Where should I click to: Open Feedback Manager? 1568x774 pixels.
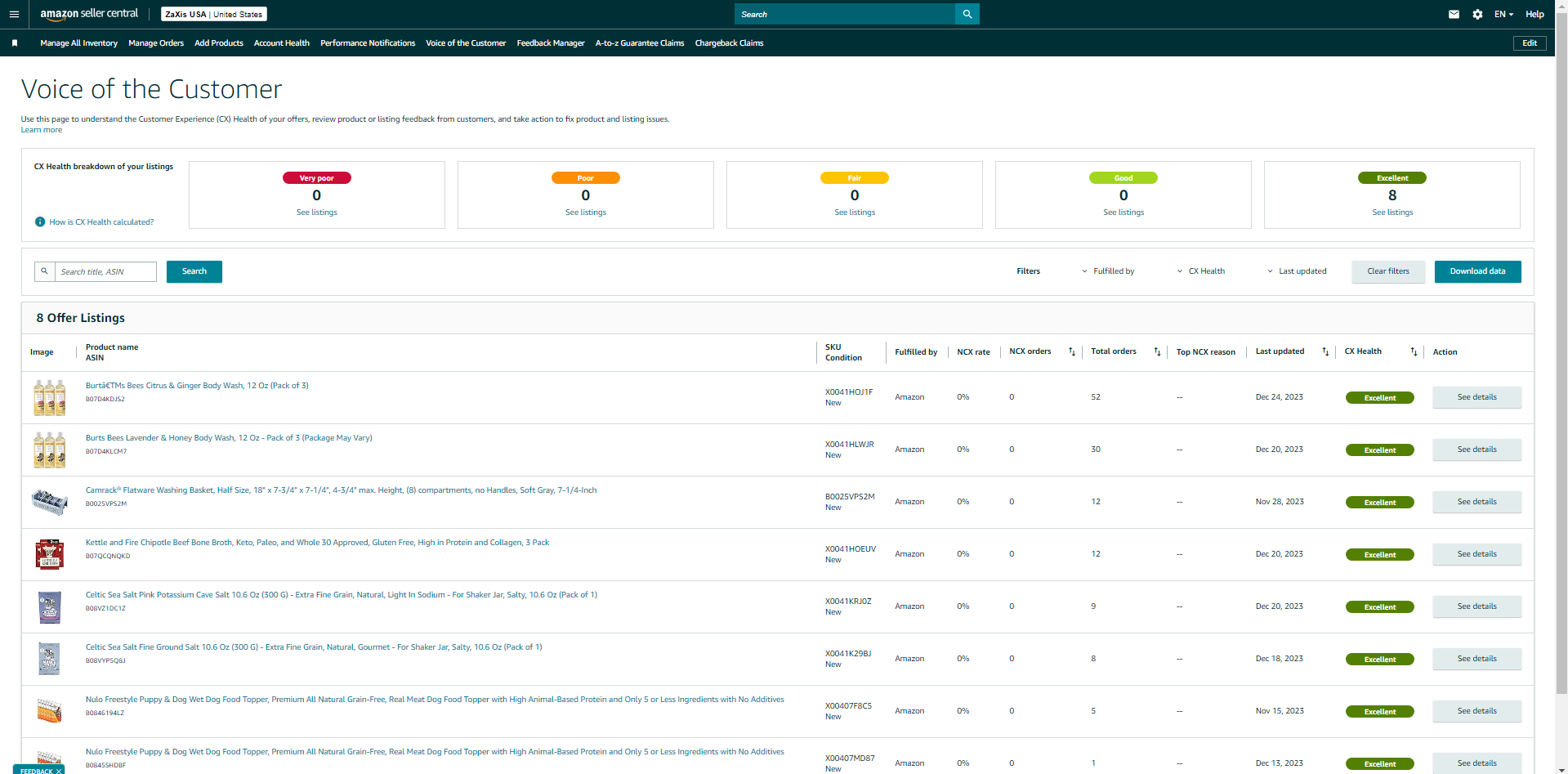pyautogui.click(x=551, y=43)
